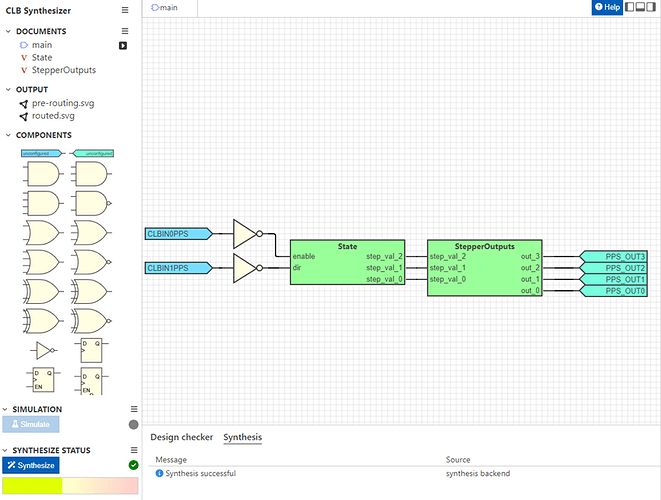661x500 pixels.
Task: Open the main document in tree
Action: click(42, 45)
